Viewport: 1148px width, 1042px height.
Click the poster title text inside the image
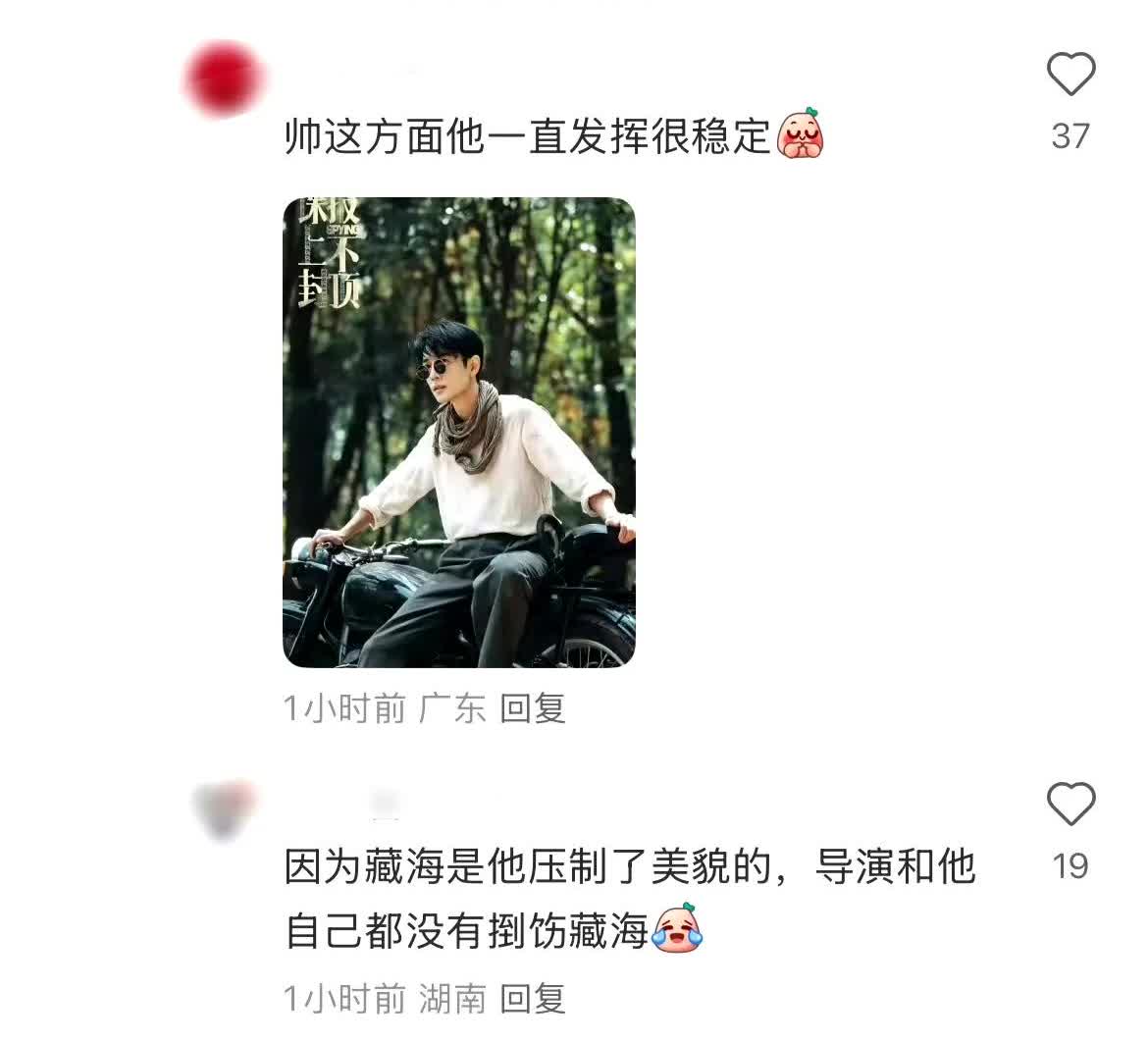330,252
